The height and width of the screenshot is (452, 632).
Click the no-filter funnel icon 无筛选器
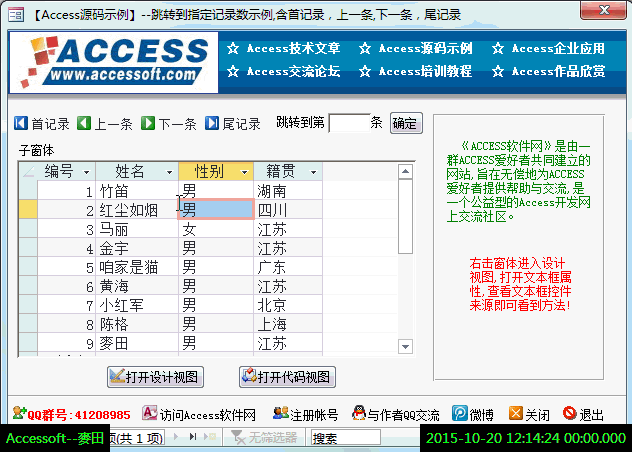[x=238, y=437]
